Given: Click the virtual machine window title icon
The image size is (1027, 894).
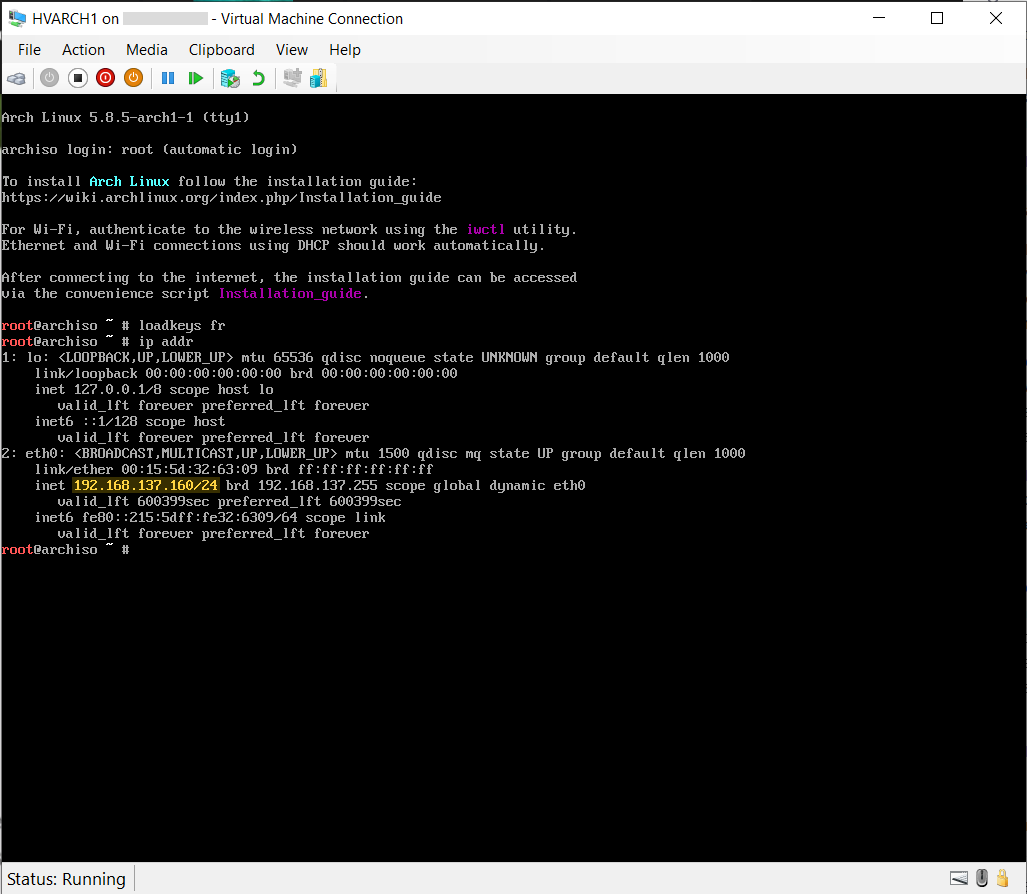Looking at the screenshot, I should (x=17, y=18).
